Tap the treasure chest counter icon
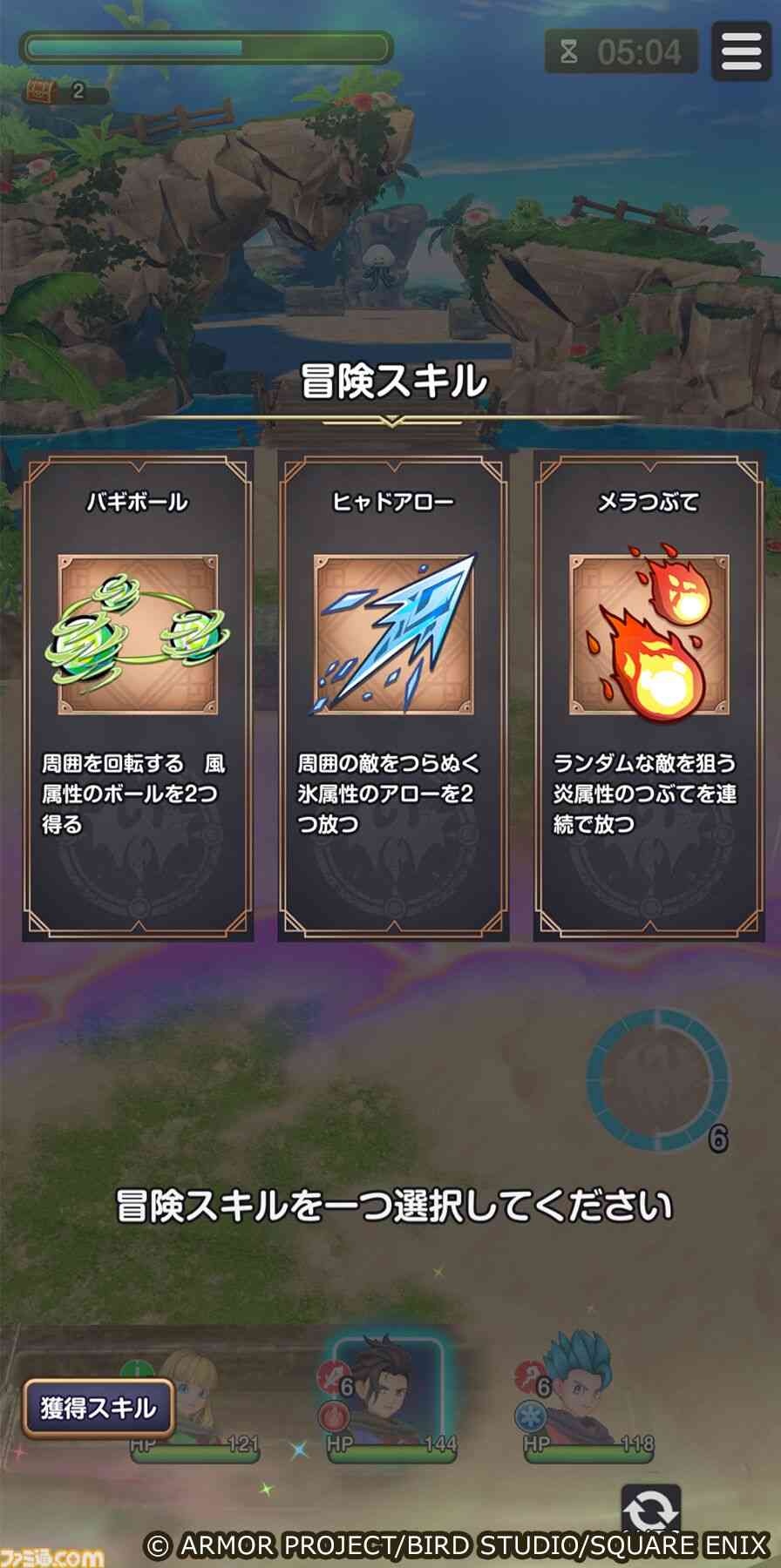 (38, 90)
